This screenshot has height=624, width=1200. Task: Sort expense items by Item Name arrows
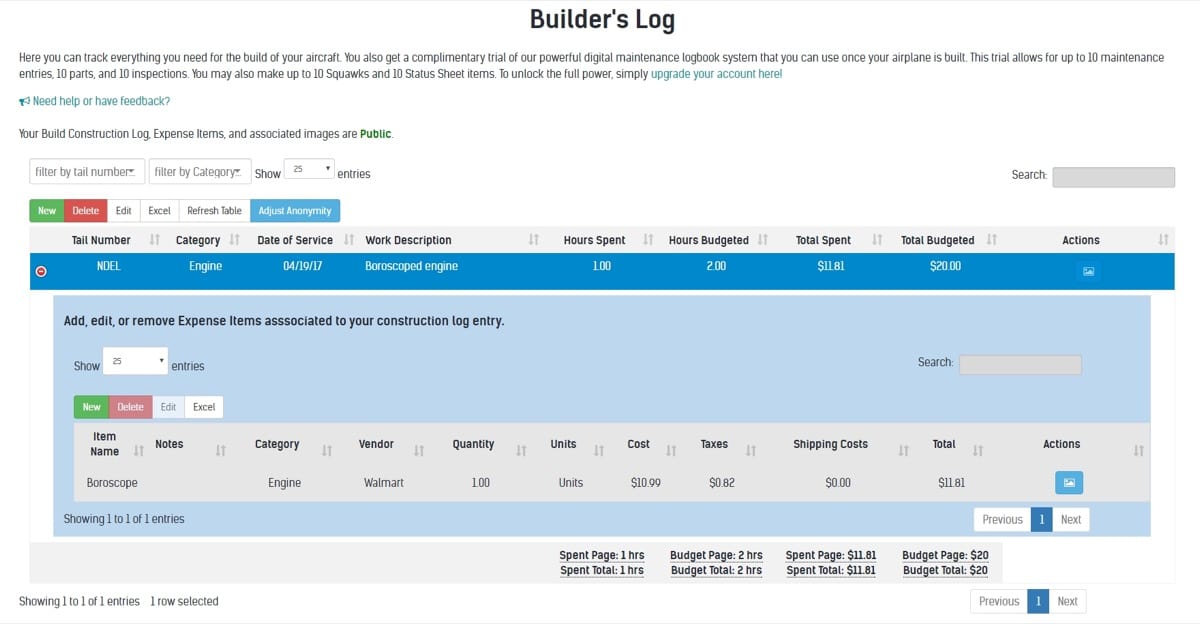(139, 451)
